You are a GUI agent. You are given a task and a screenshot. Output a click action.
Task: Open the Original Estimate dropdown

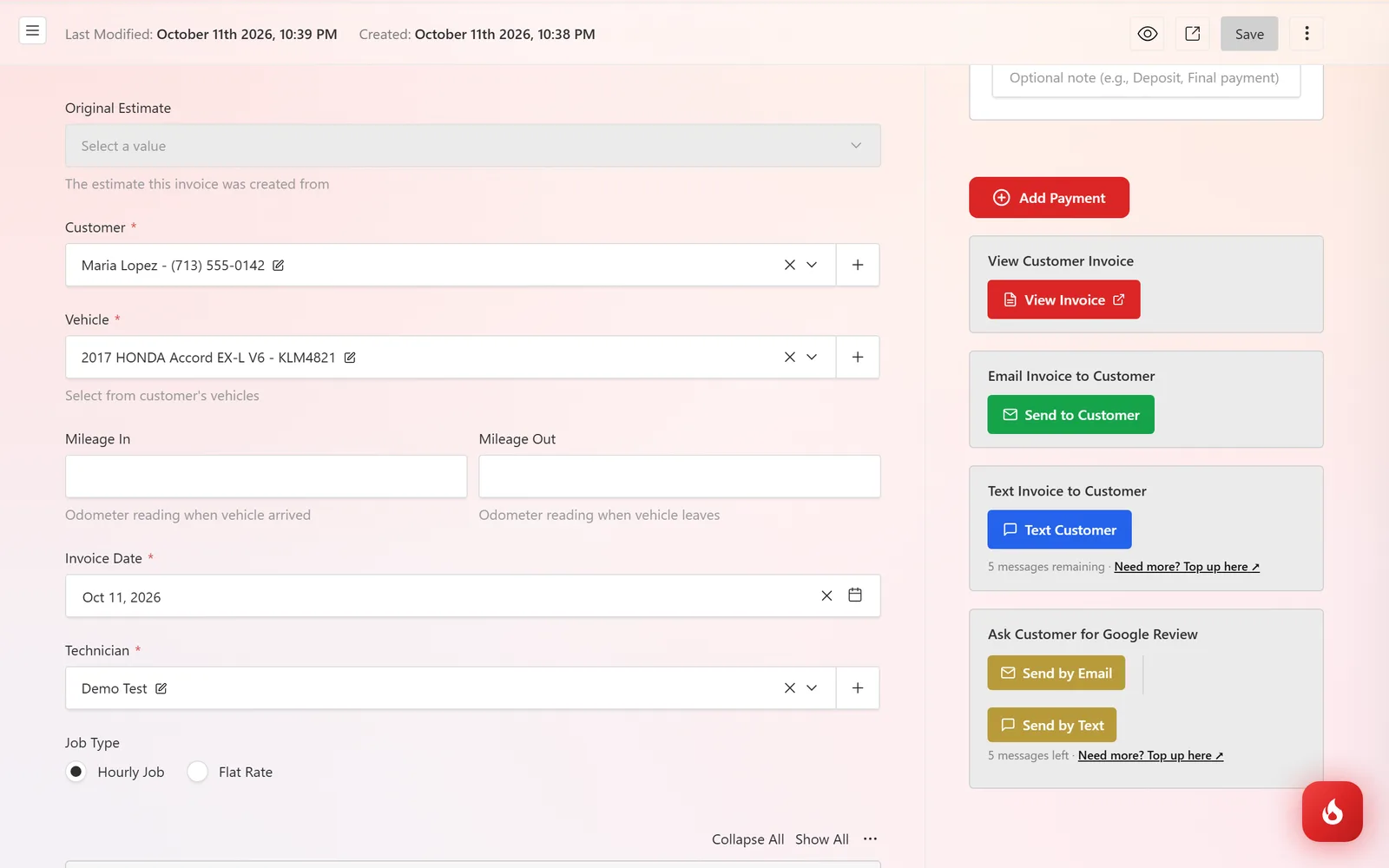tap(473, 146)
